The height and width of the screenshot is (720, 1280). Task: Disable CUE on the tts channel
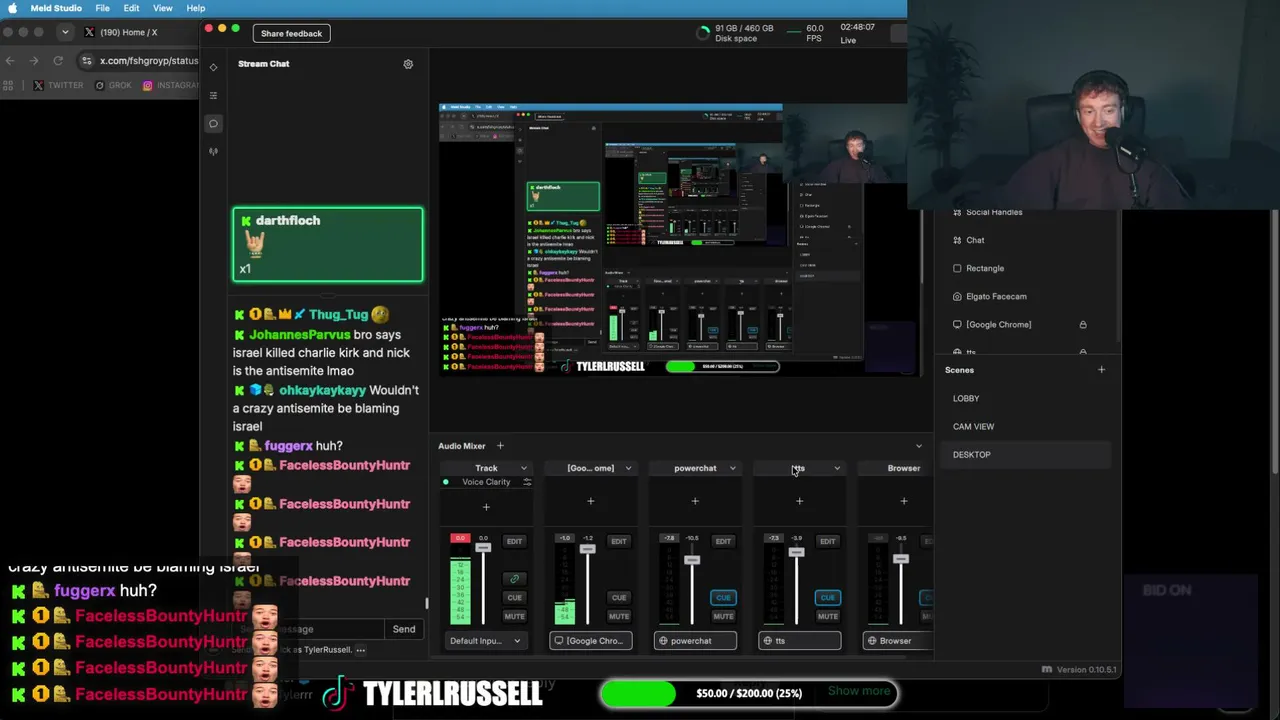click(x=828, y=598)
